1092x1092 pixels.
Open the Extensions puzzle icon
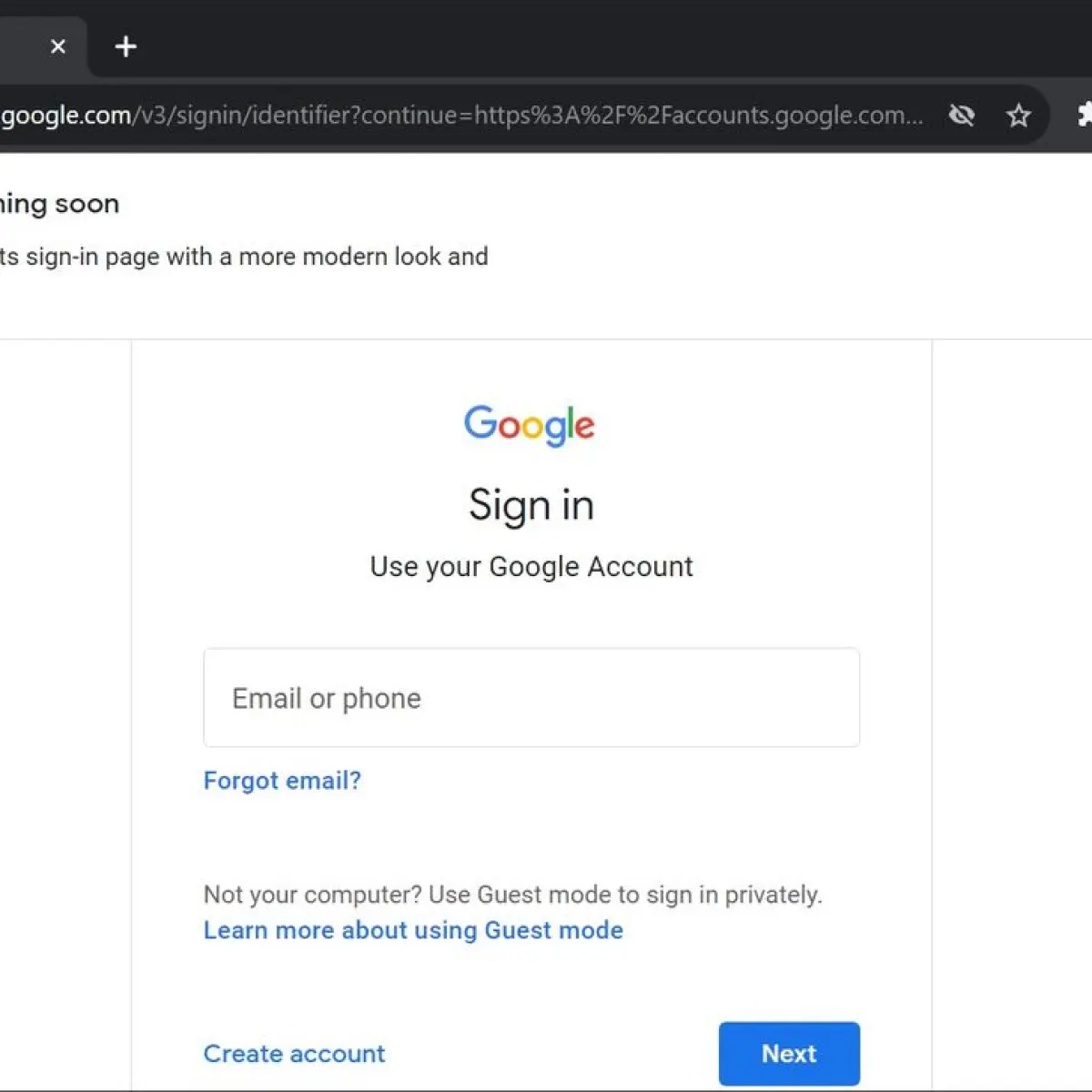pos(1084,116)
